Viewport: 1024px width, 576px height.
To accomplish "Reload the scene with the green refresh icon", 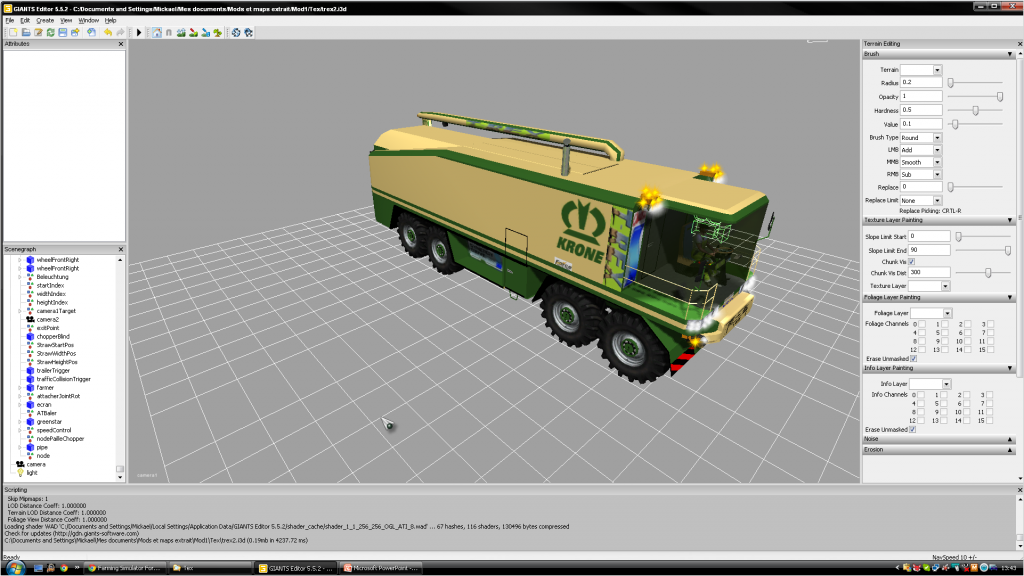I will point(50,32).
